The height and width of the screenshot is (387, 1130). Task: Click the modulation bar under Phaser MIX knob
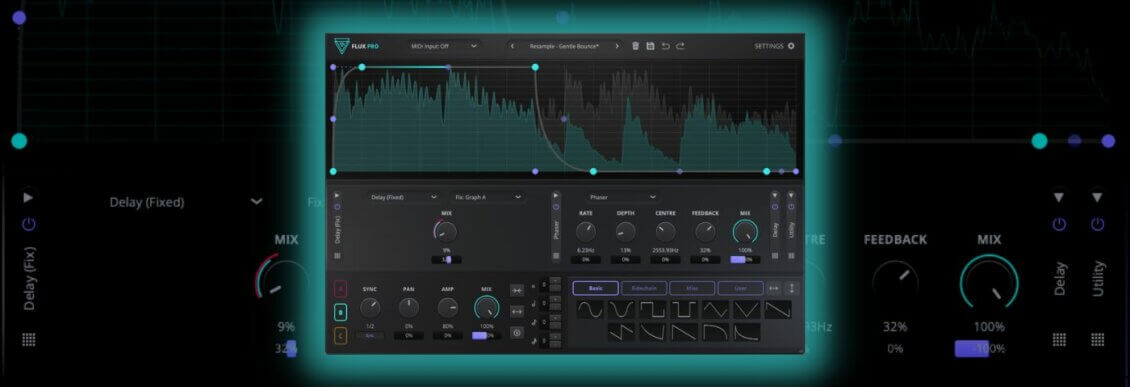745,259
